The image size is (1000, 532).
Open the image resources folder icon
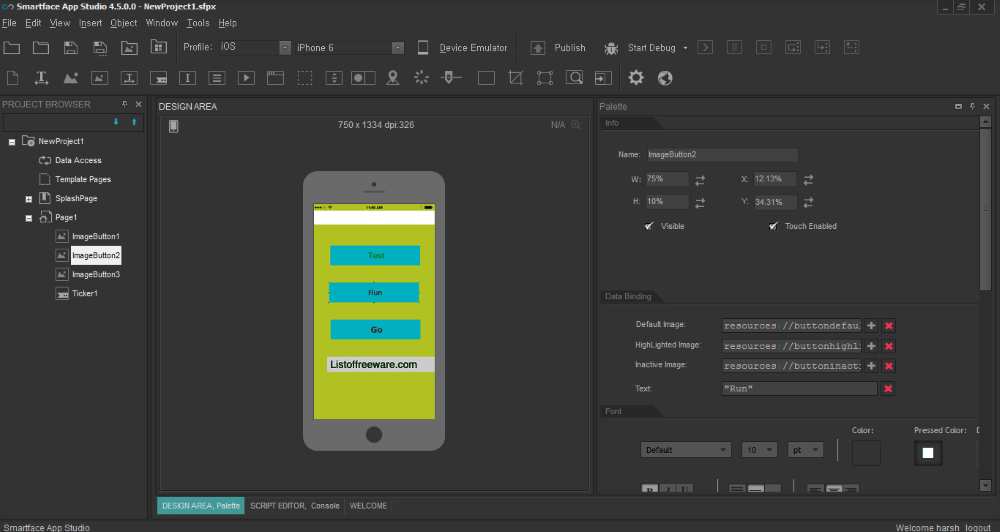pyautogui.click(x=129, y=47)
